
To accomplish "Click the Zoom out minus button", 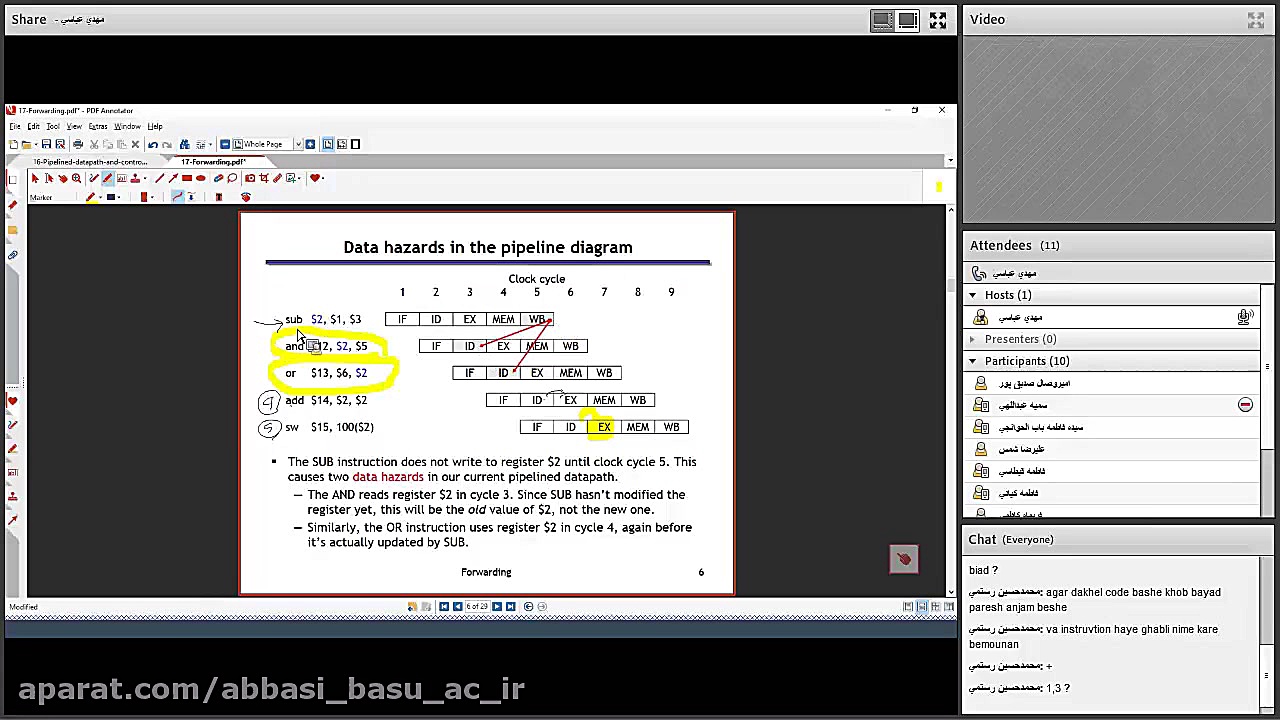I will pyautogui.click(x=225, y=144).
